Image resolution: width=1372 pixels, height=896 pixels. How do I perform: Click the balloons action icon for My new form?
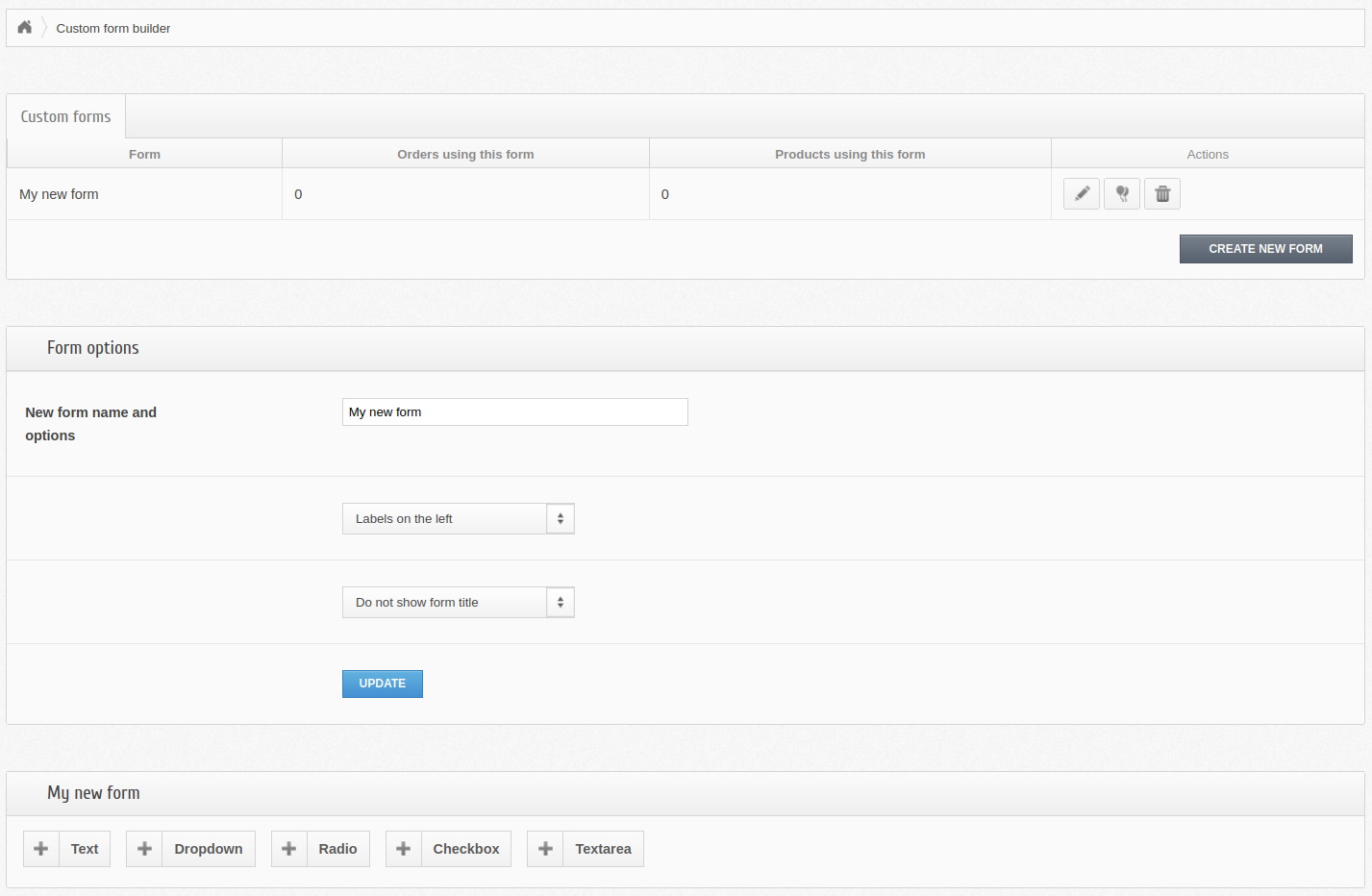tap(1121, 193)
